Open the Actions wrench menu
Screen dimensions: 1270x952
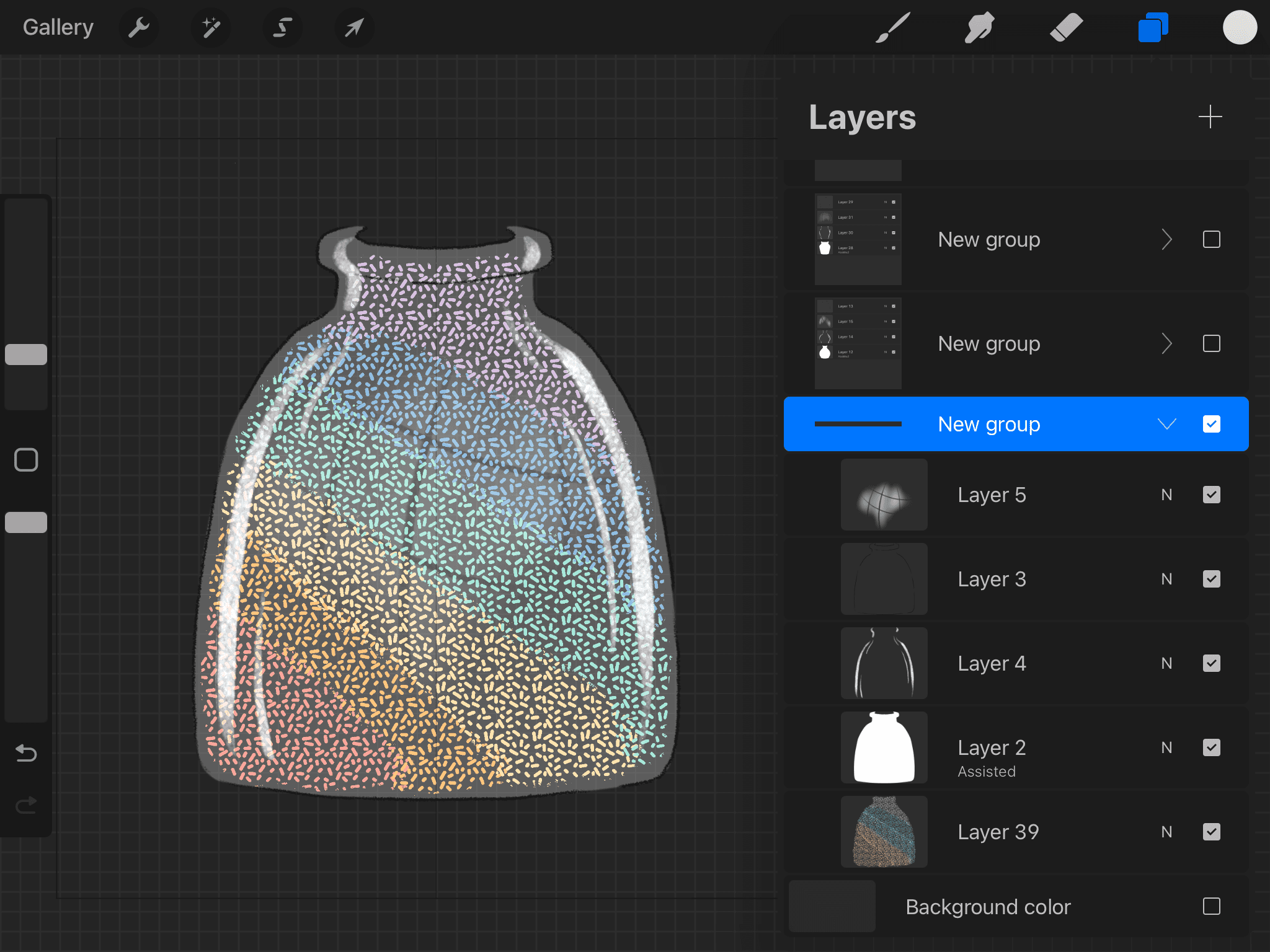(x=139, y=27)
